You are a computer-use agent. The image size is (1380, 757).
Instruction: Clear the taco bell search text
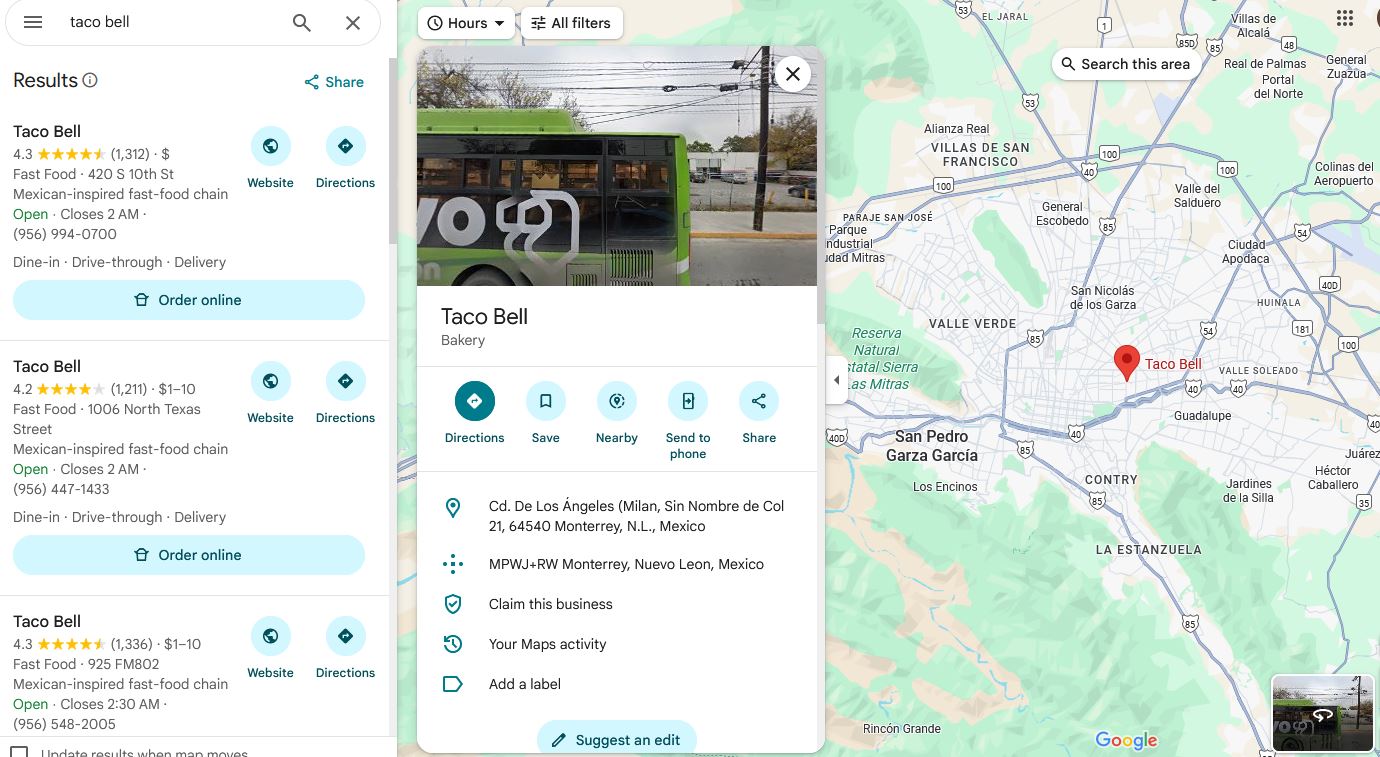(353, 22)
